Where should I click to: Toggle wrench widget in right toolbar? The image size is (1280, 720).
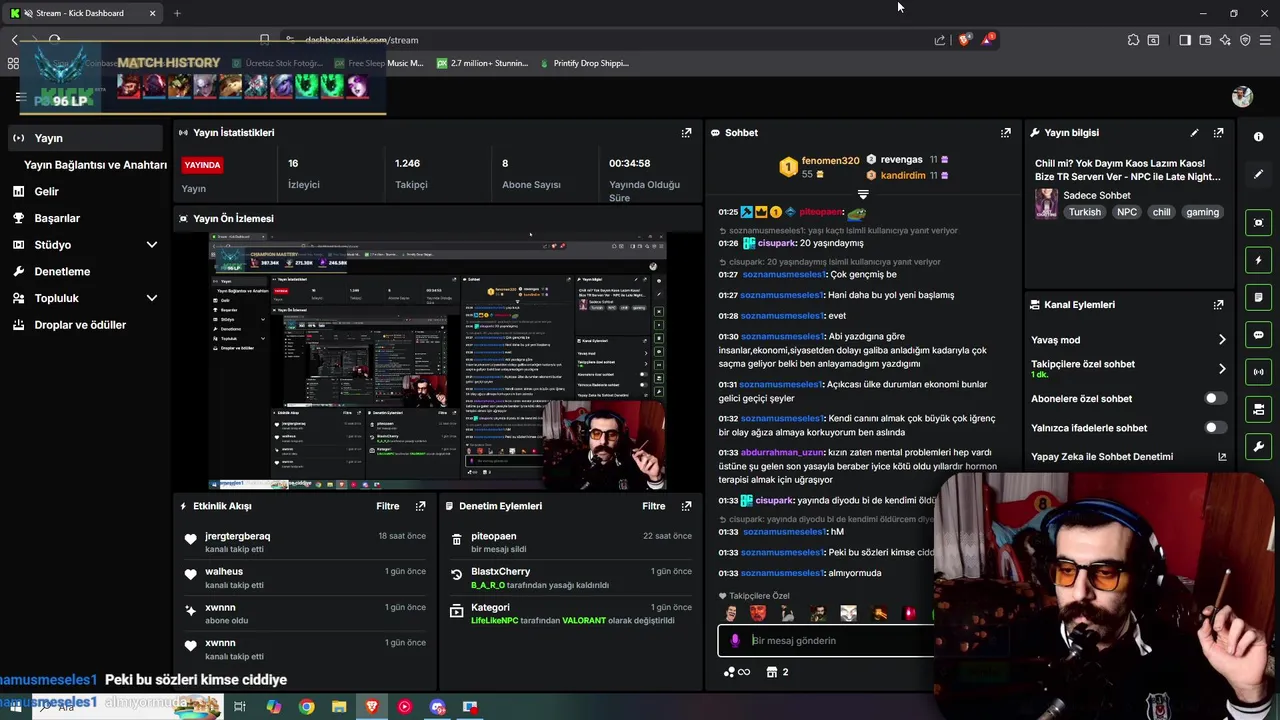point(1258,446)
